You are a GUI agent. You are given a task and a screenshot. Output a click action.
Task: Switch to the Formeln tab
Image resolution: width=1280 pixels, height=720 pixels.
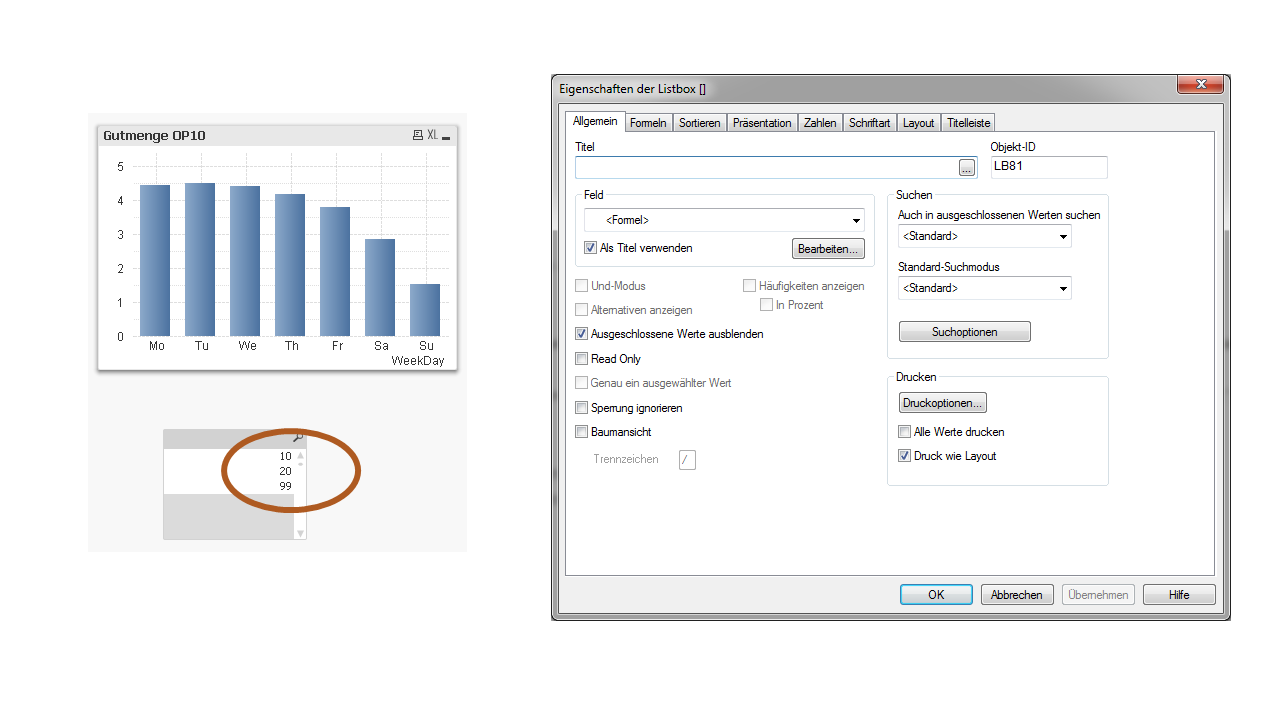648,123
